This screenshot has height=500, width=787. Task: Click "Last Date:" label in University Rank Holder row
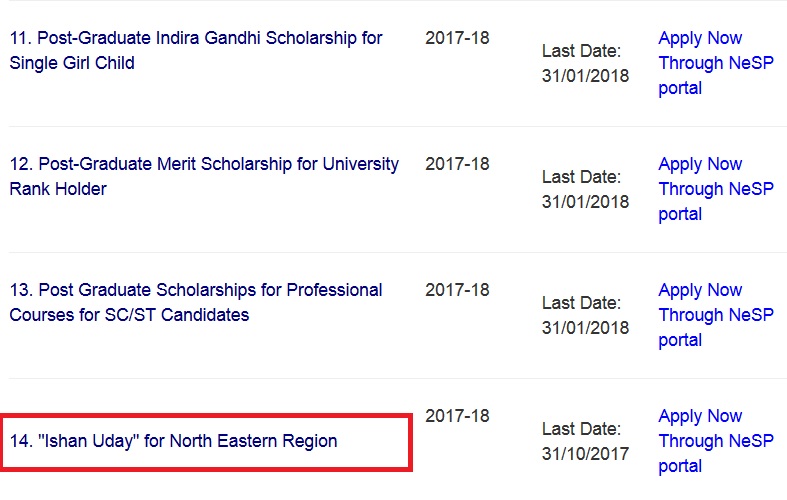click(581, 177)
